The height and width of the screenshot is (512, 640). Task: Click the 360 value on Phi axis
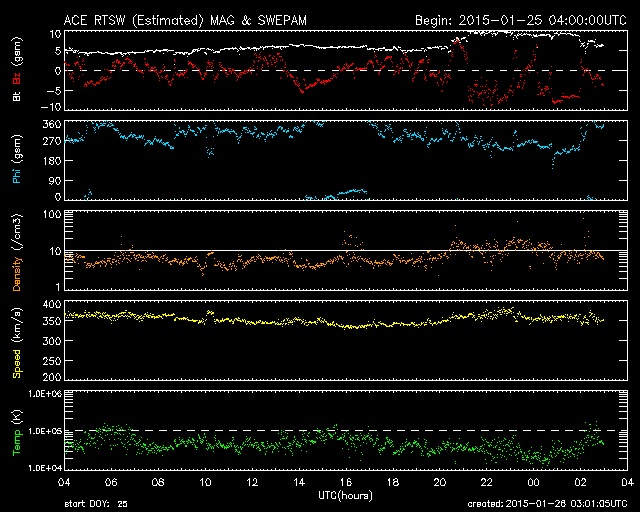click(x=52, y=124)
